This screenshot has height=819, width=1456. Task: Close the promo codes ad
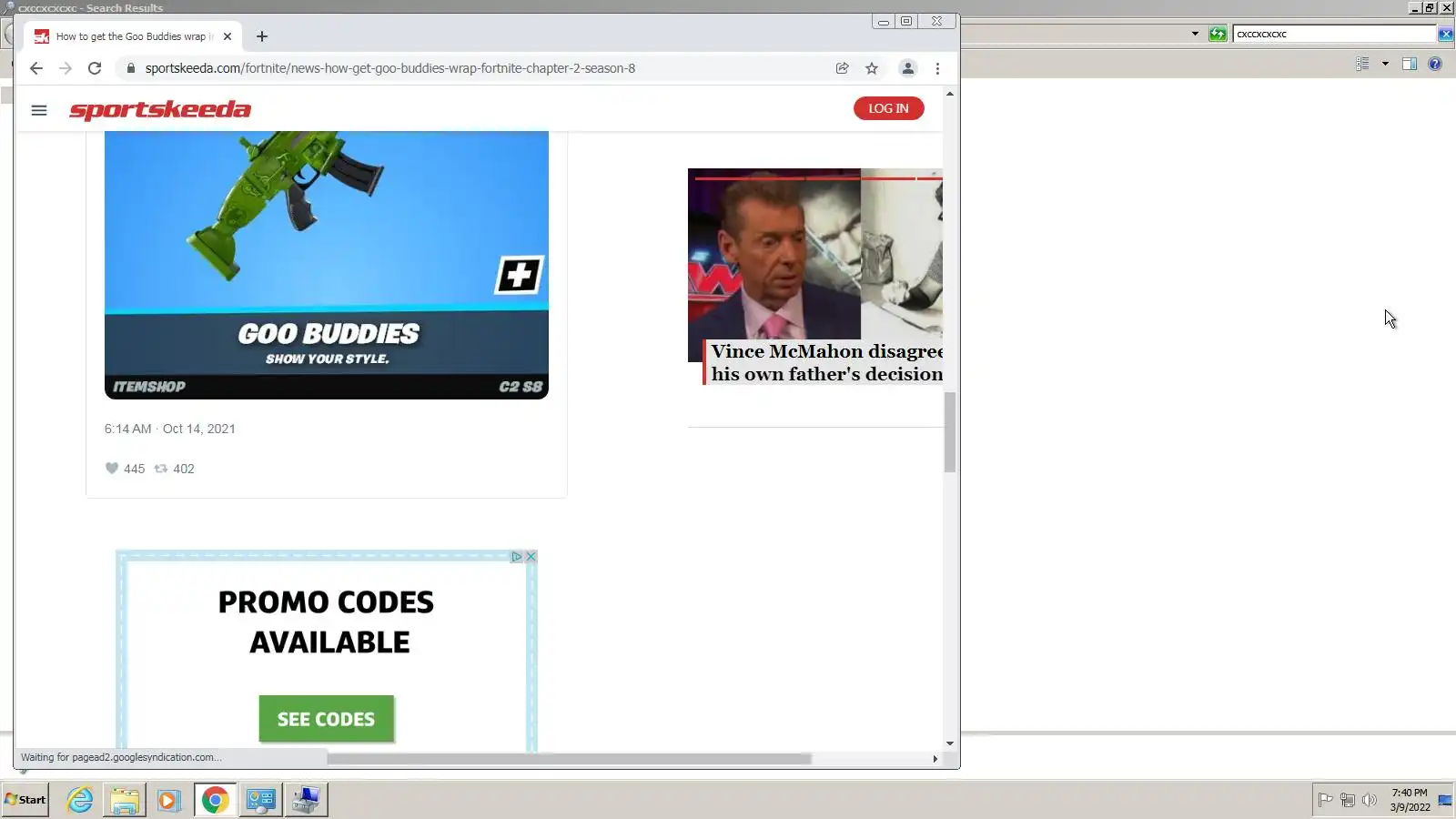(531, 556)
